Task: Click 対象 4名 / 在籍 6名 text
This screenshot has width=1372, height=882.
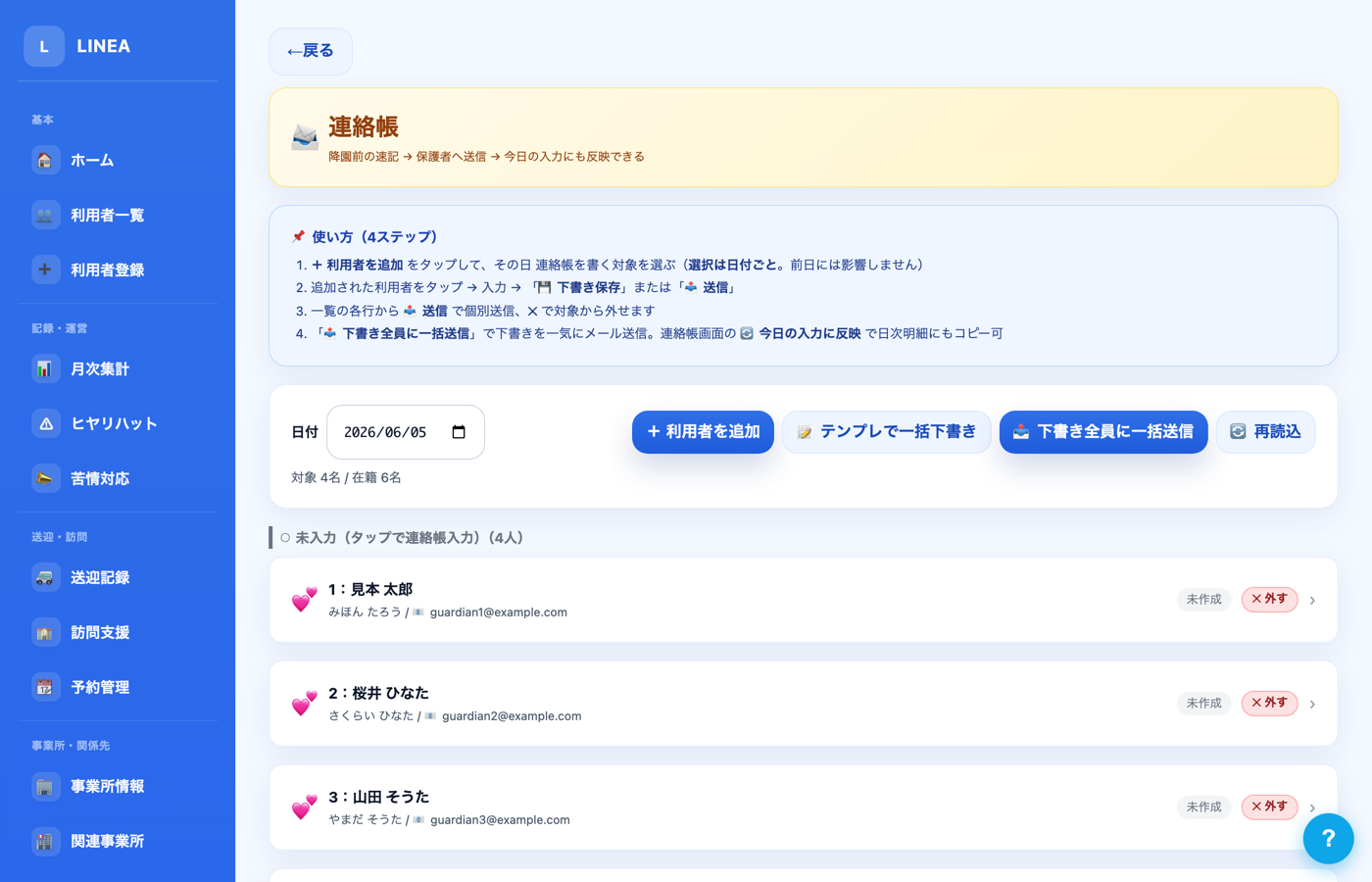Action: click(x=346, y=478)
